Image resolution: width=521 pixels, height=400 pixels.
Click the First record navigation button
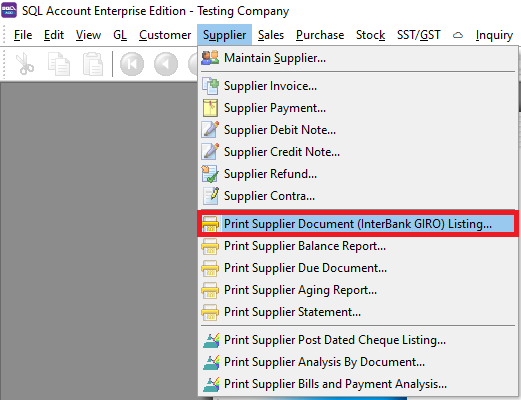point(132,63)
